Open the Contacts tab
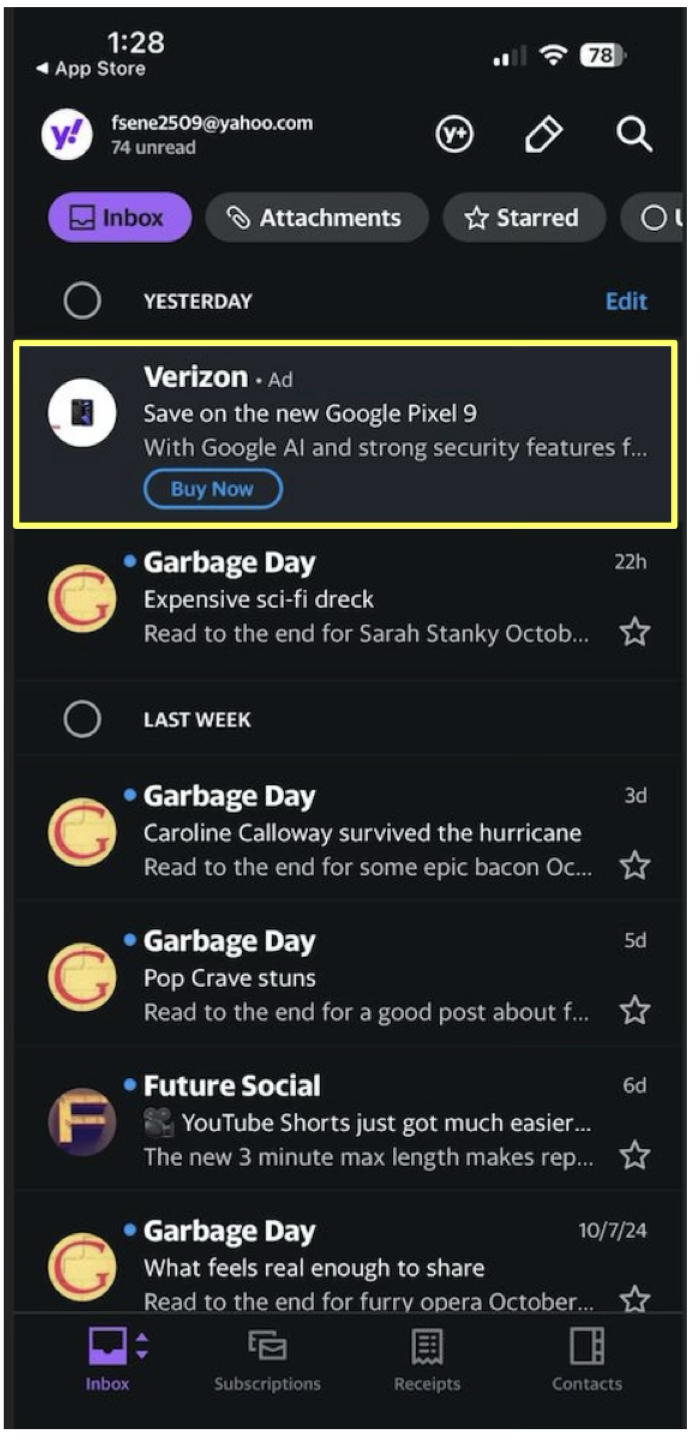Viewport: 700px width, 1440px height. [587, 1360]
